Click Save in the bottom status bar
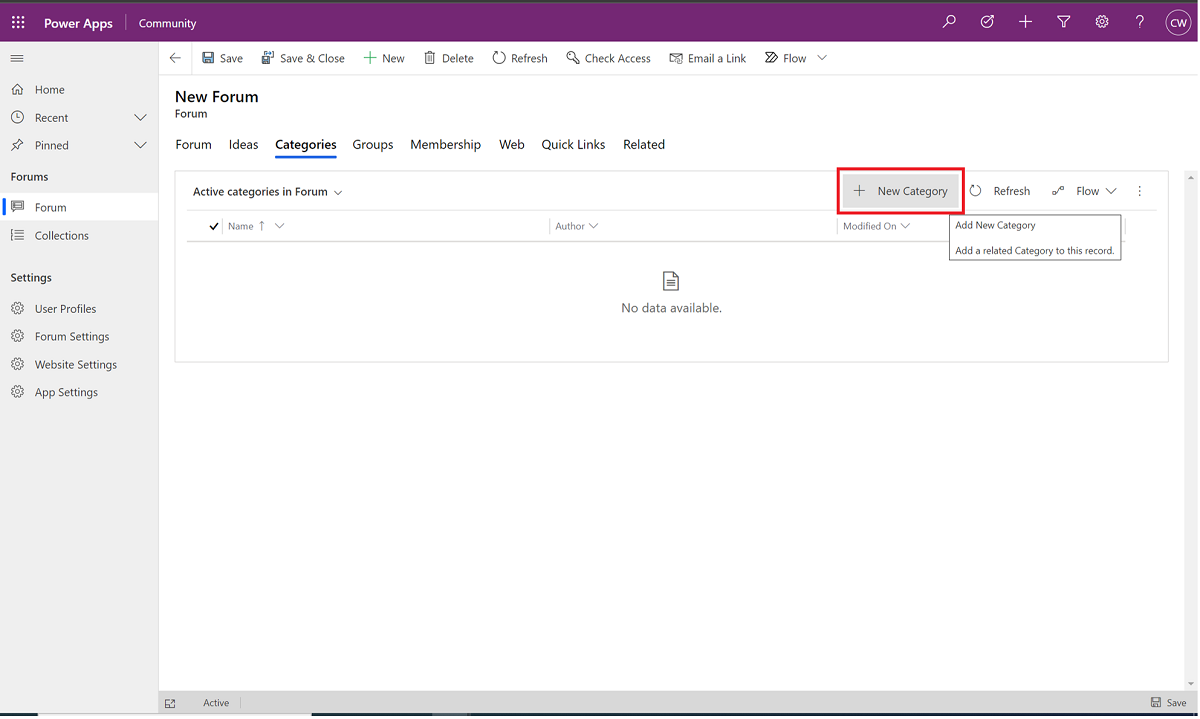This screenshot has height=719, width=1200. pos(1168,703)
